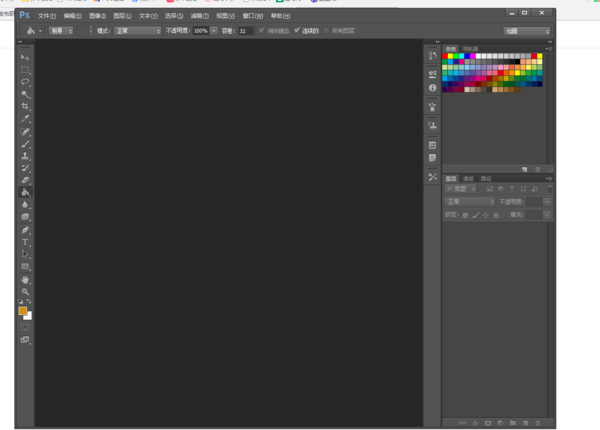Open the fill source dropdown in options bar
Viewport: 600px width, 430px height.
pos(61,31)
